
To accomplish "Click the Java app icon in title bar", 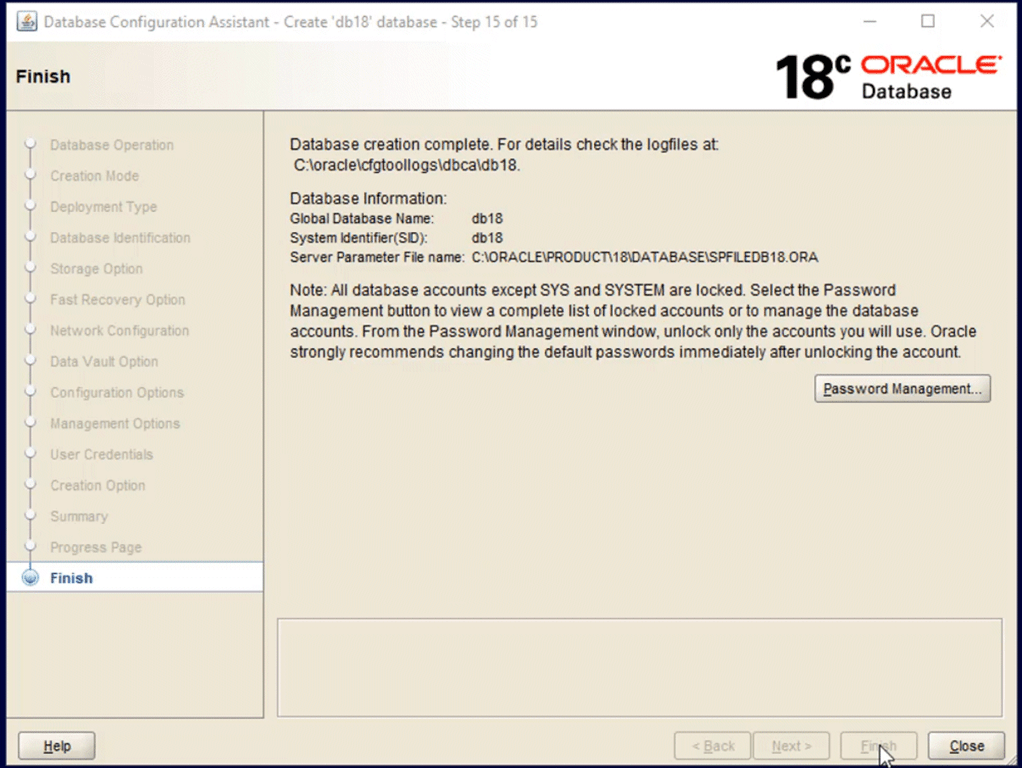I will click(x=27, y=22).
